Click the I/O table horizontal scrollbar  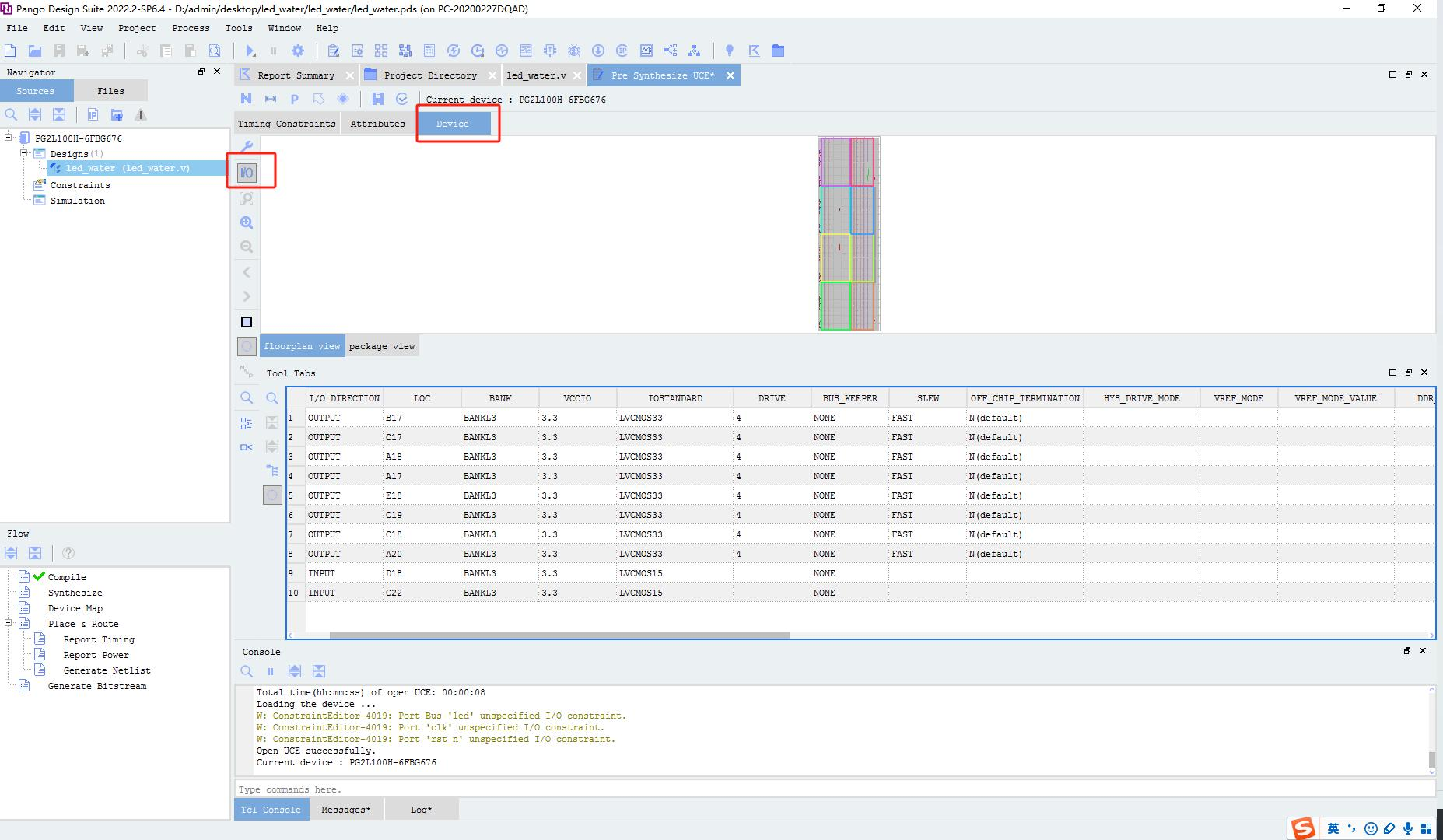[x=560, y=635]
